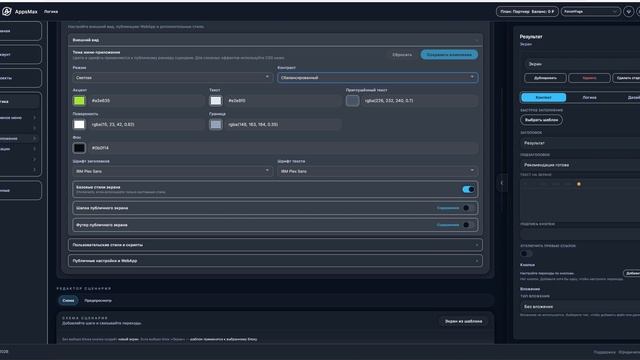640x360 pixels.
Task: Click the Дублировать button
Action: pos(545,78)
